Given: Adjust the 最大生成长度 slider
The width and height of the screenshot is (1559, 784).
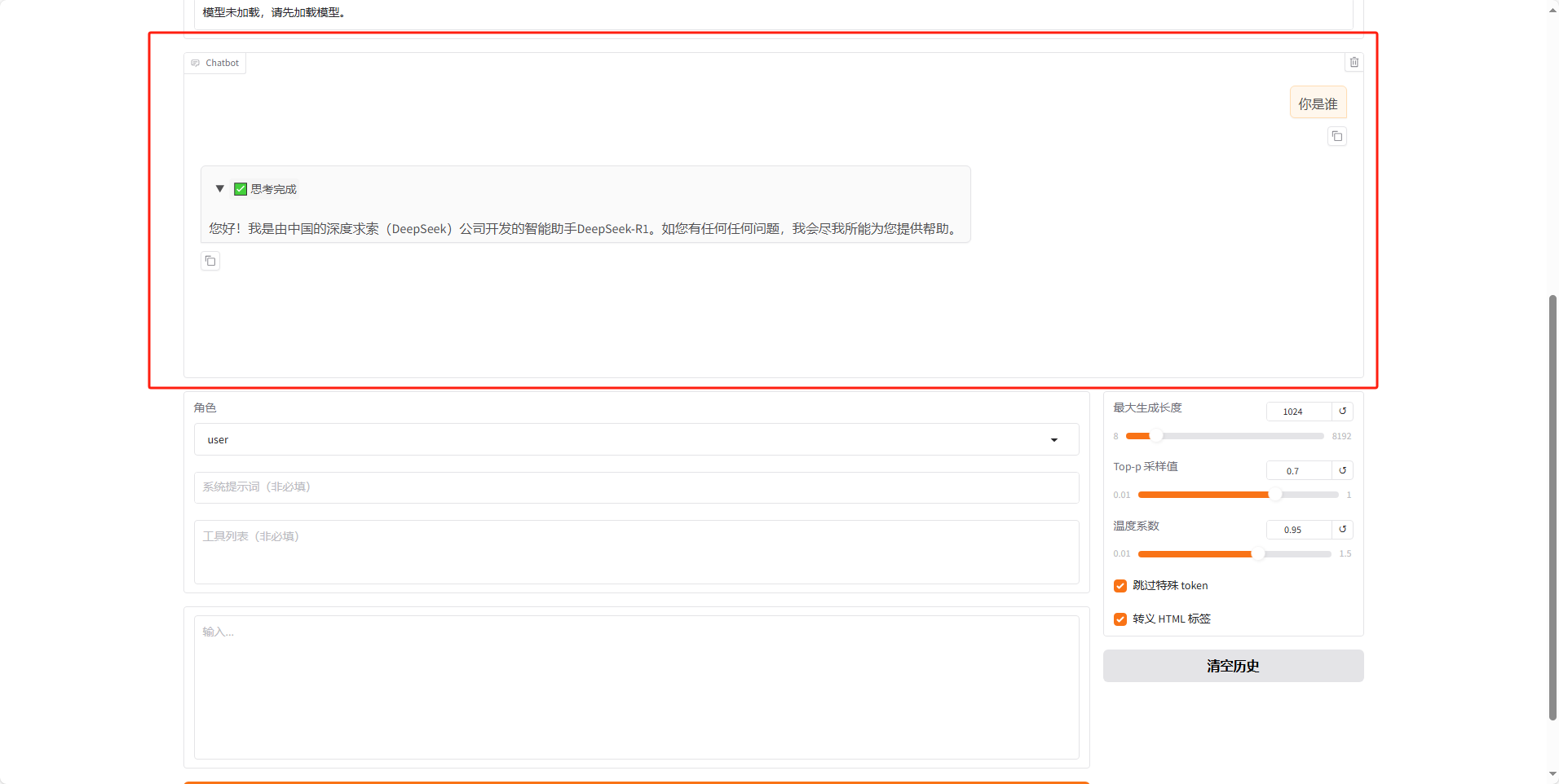Looking at the screenshot, I should (1225, 436).
